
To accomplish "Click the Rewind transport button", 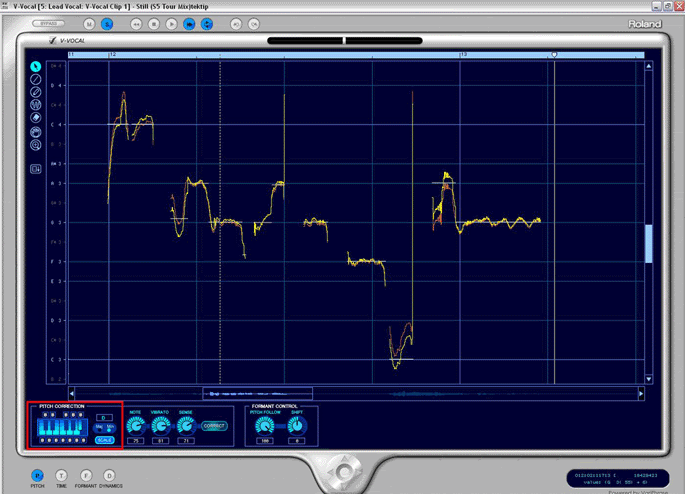I will point(136,24).
